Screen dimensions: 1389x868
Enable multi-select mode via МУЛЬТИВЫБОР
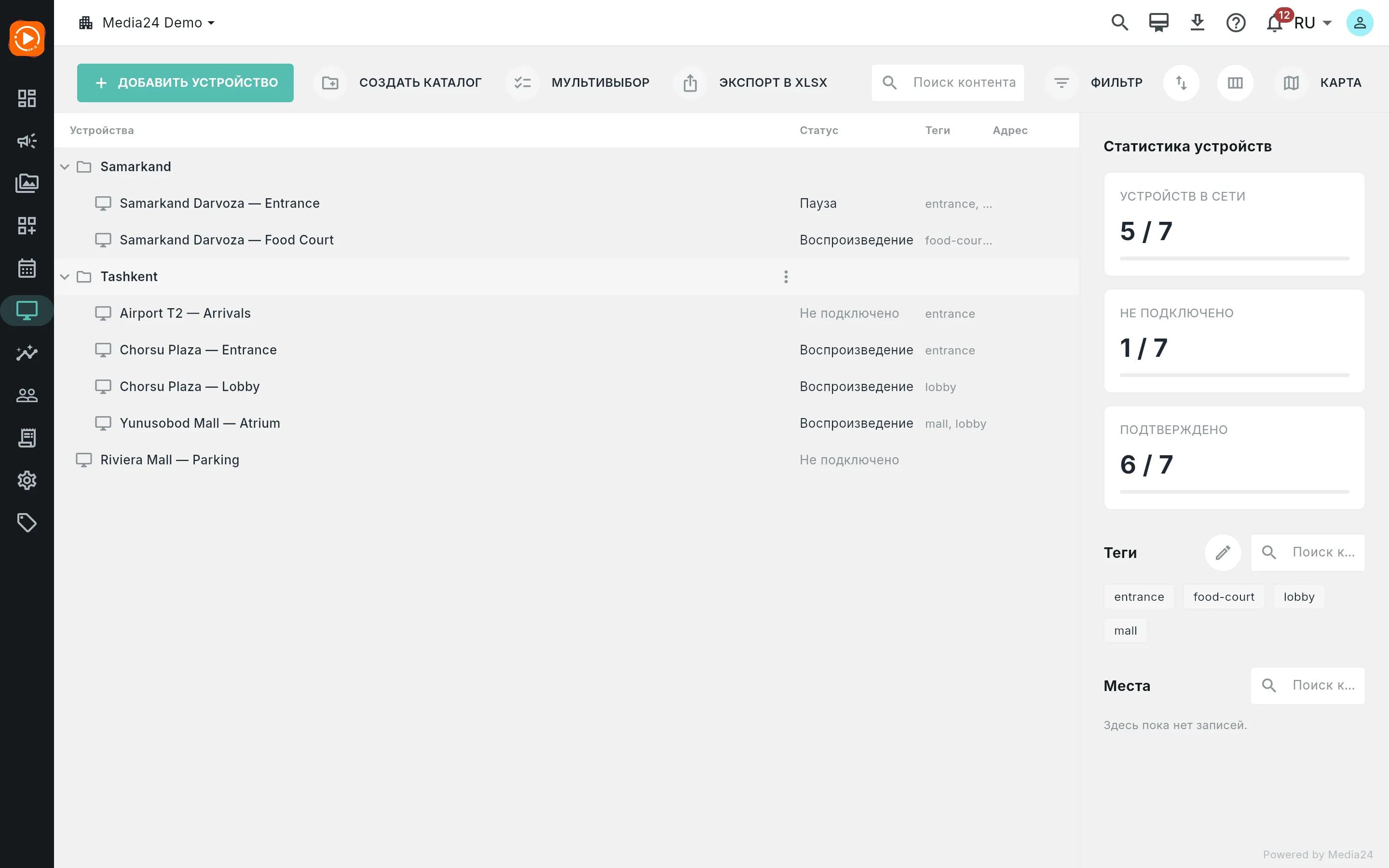[579, 82]
